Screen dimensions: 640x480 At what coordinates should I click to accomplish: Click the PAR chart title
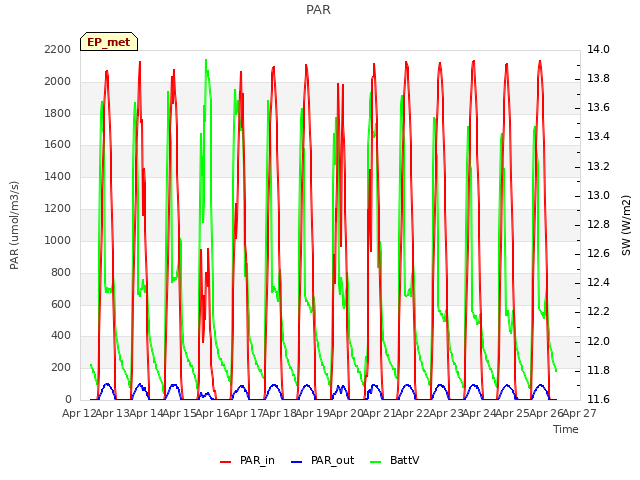tap(318, 10)
